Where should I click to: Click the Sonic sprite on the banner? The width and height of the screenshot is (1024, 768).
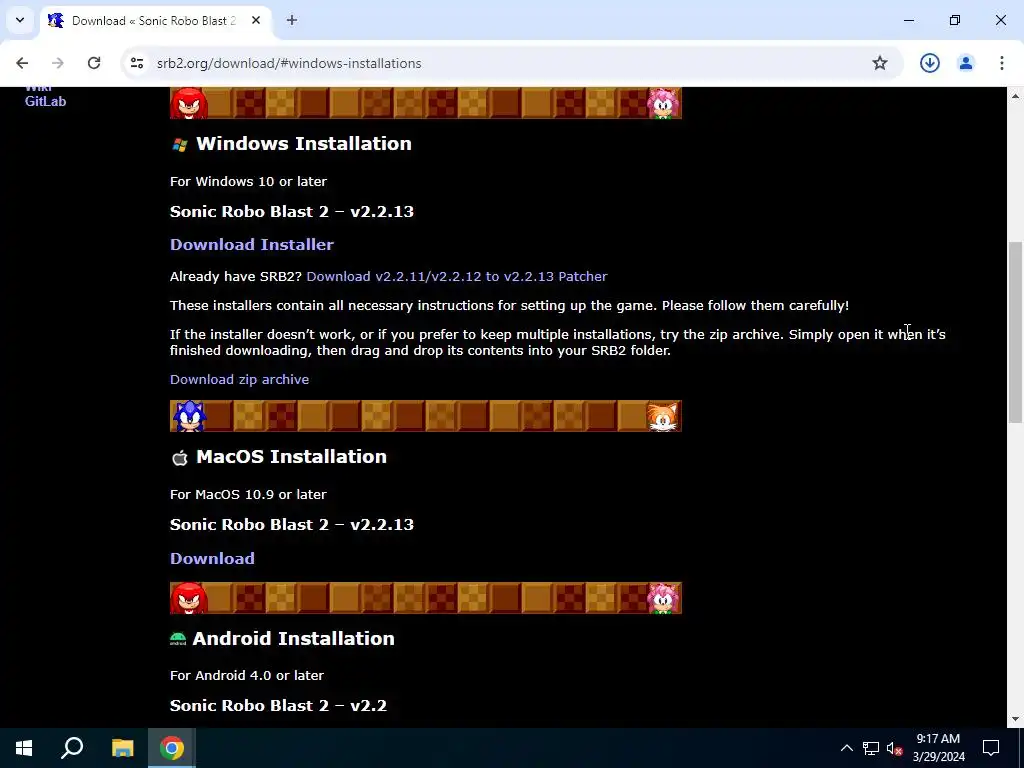[189, 416]
